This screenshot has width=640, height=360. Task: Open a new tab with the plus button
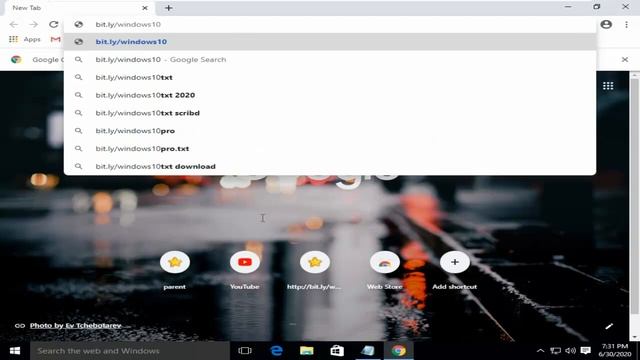(x=169, y=8)
